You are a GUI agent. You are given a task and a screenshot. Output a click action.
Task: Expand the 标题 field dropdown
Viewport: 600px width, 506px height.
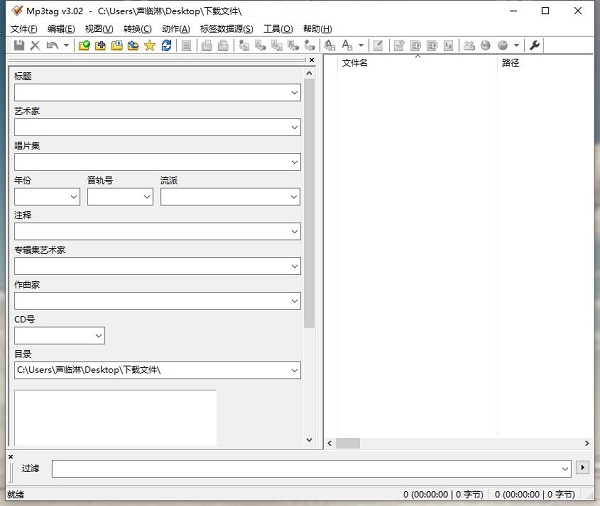pyautogui.click(x=294, y=93)
